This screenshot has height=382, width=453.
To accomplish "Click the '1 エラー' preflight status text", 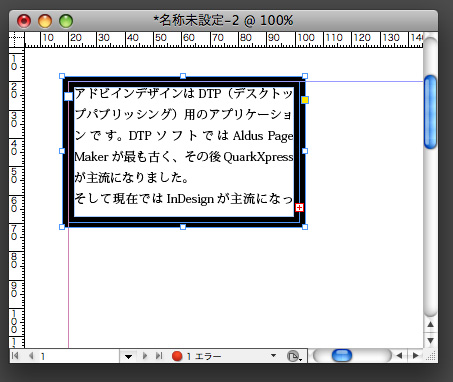I will tap(204, 356).
